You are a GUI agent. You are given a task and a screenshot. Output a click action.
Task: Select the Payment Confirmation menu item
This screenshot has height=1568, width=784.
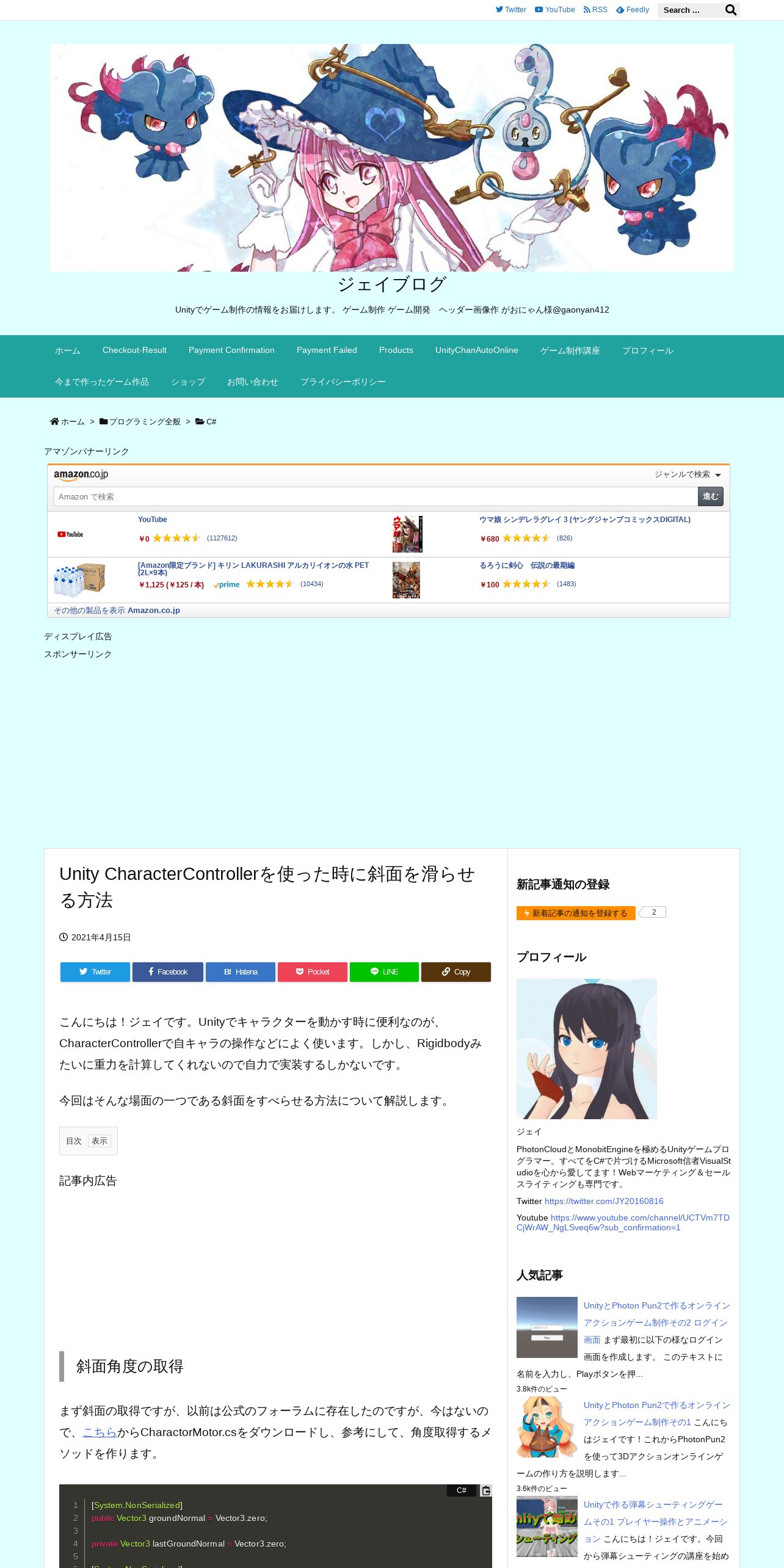[x=231, y=350]
